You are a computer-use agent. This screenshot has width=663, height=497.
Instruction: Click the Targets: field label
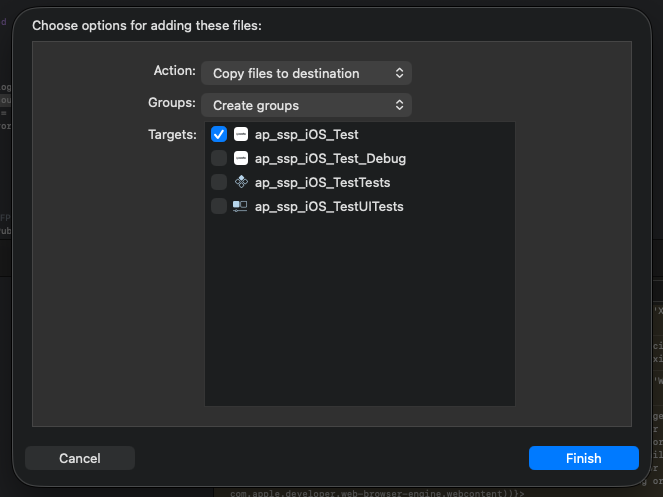tap(172, 135)
